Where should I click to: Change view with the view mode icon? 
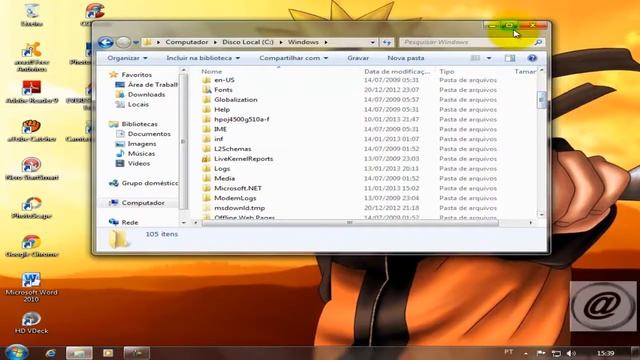tap(476, 58)
